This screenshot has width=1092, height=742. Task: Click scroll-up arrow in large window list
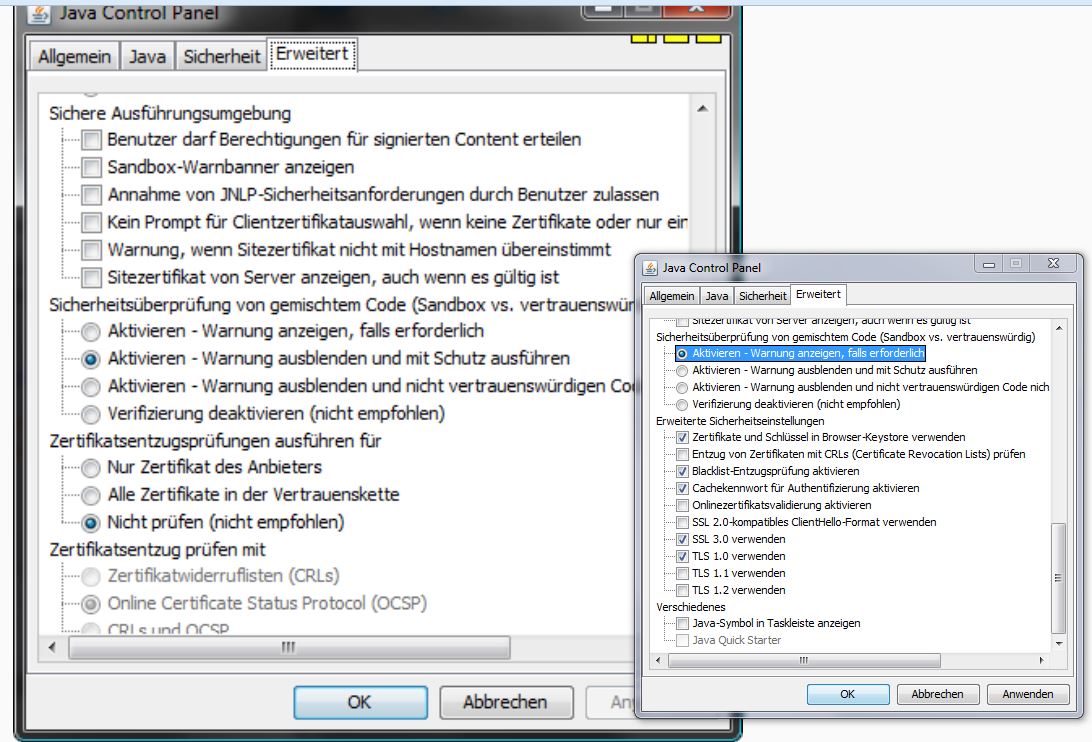[x=703, y=109]
